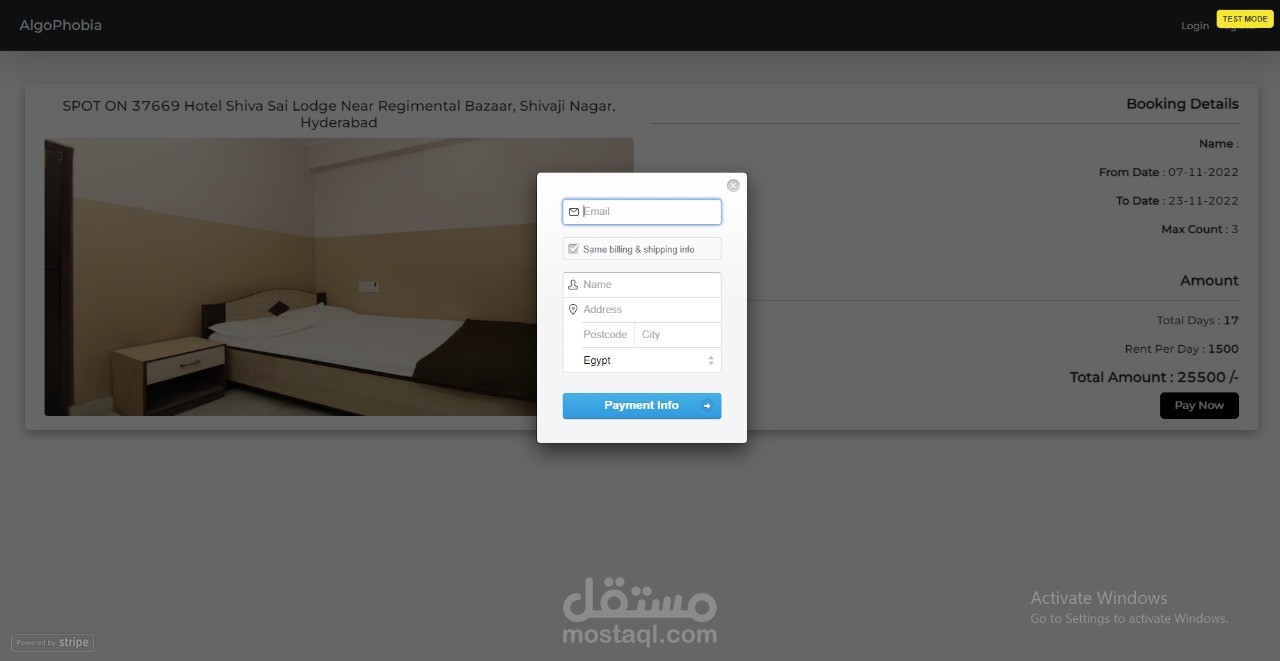
Task: Click into the Name field
Action: point(642,285)
